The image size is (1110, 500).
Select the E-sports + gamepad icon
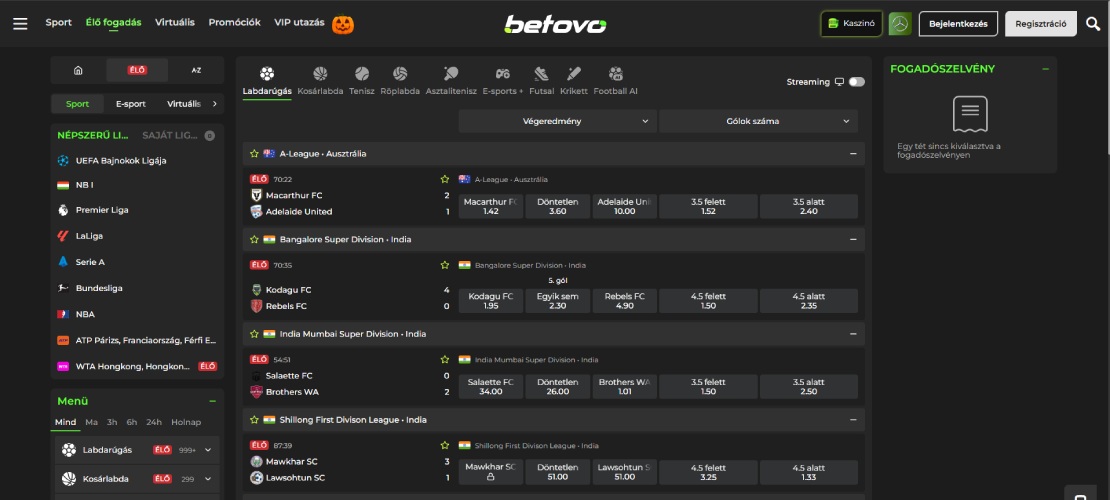503,74
